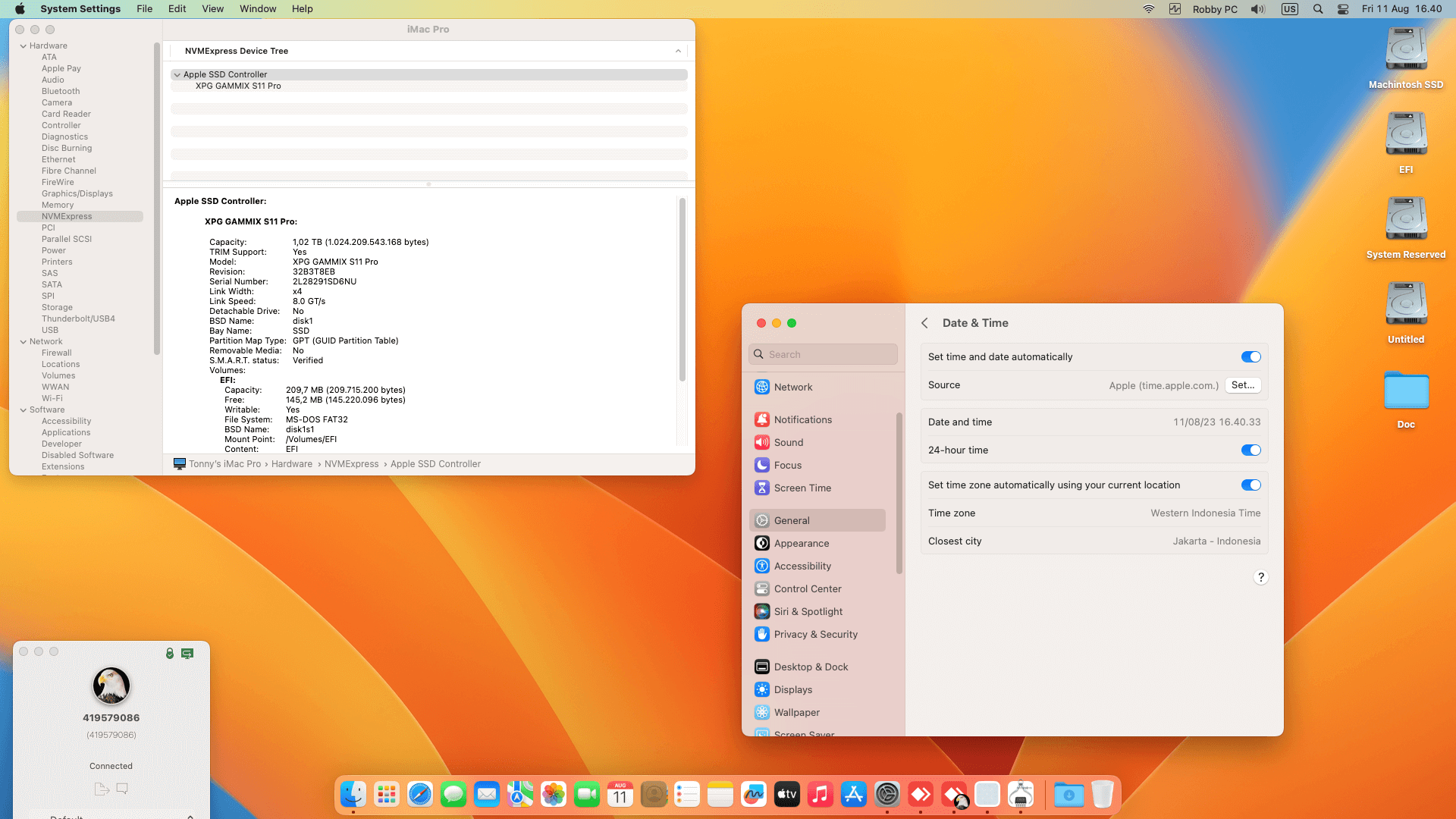The height and width of the screenshot is (819, 1456).
Task: Select Storage in the Hardware list
Action: (57, 308)
